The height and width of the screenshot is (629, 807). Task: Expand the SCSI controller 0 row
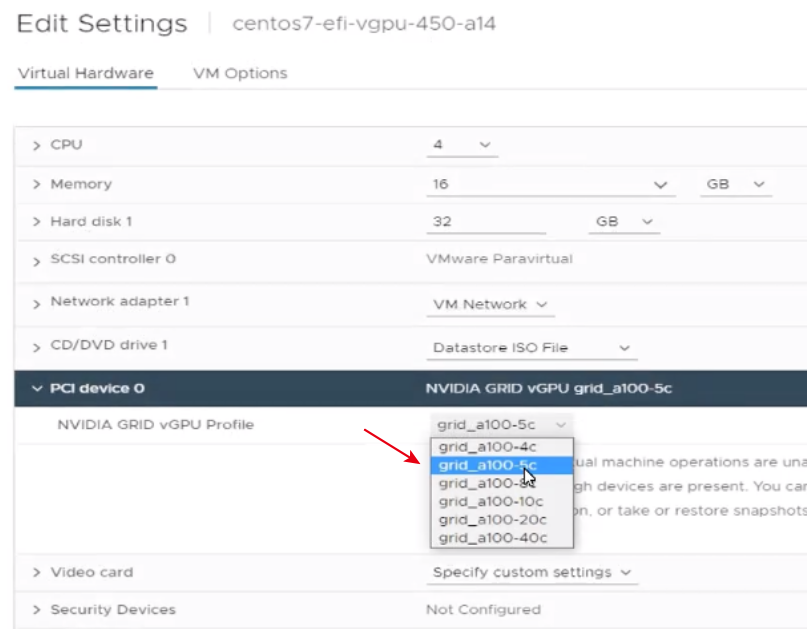[x=36, y=261]
